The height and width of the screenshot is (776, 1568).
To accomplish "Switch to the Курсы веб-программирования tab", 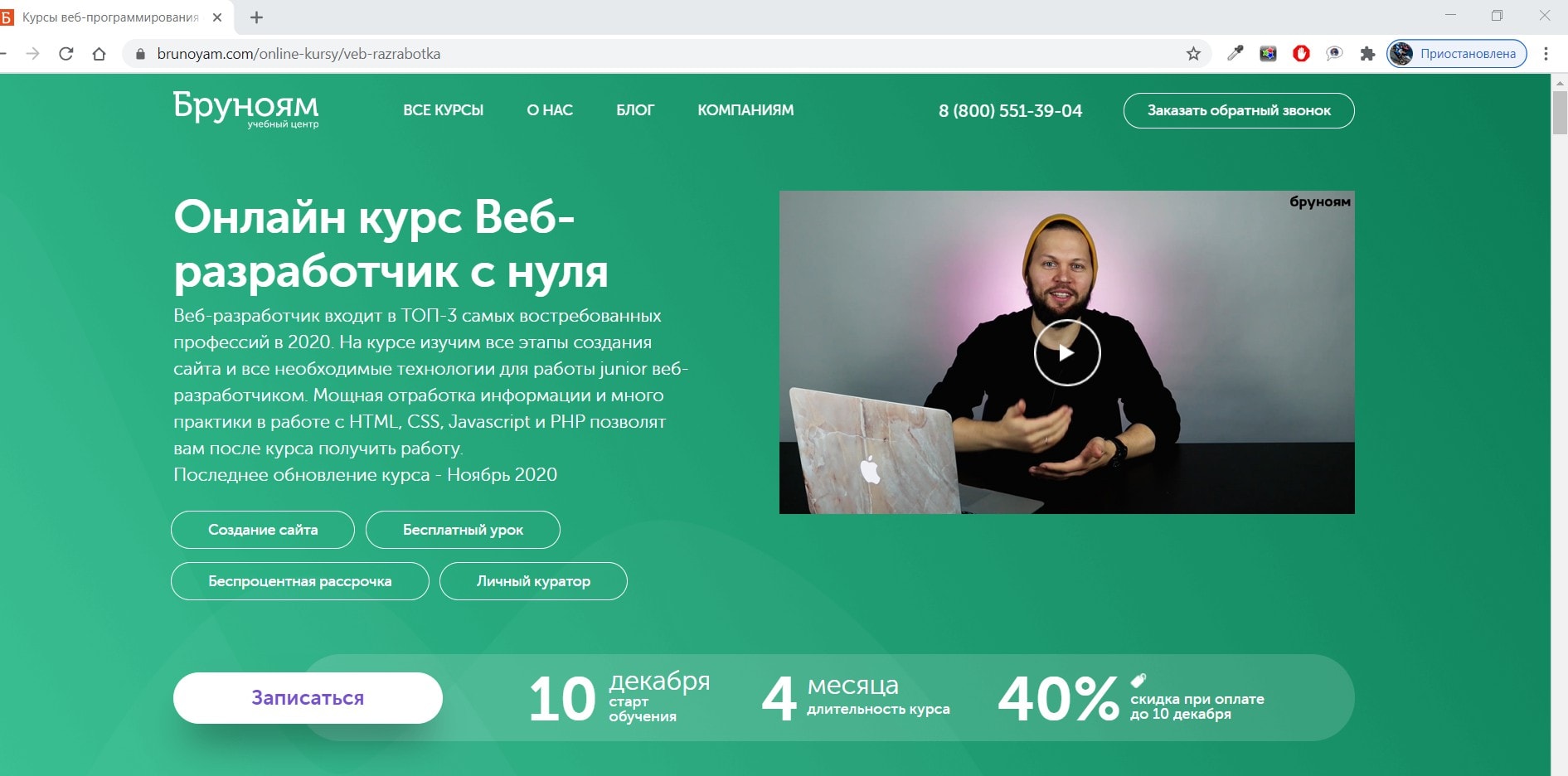I will [x=112, y=17].
